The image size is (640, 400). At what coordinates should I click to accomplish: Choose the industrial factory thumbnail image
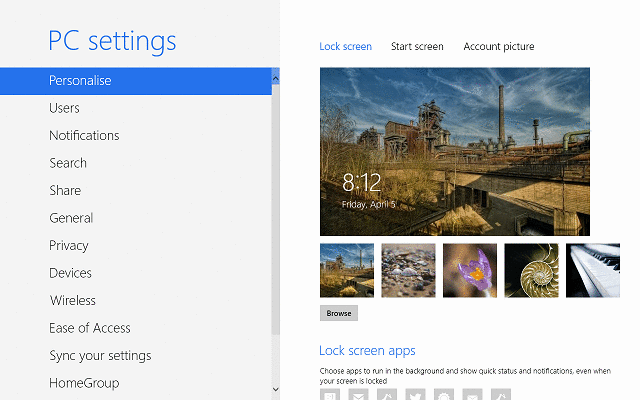click(x=347, y=270)
